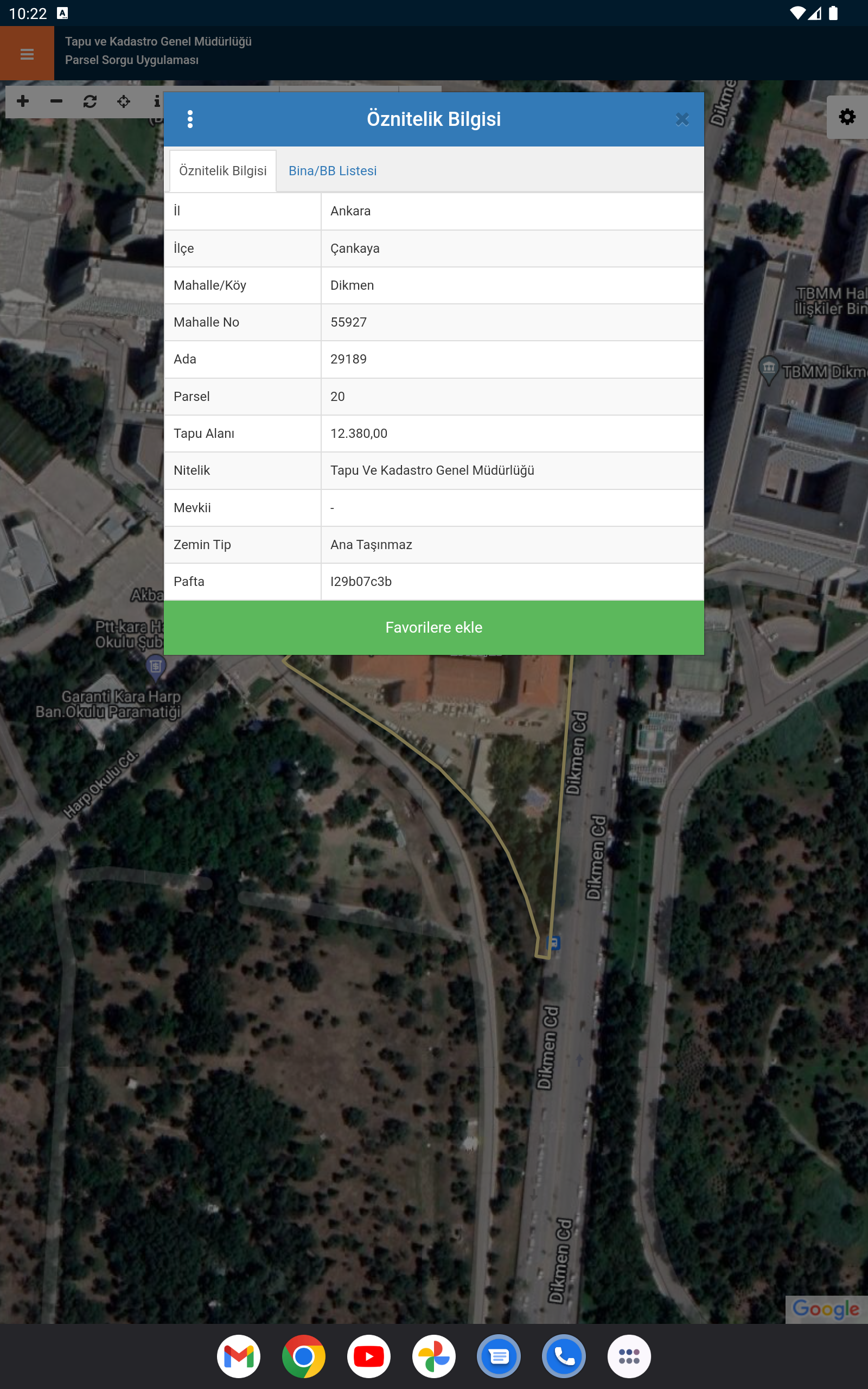Screen dimensions: 868x1389
Task: Tap the Garanti Kara Harp Okulu ATM pin
Action: 156,667
